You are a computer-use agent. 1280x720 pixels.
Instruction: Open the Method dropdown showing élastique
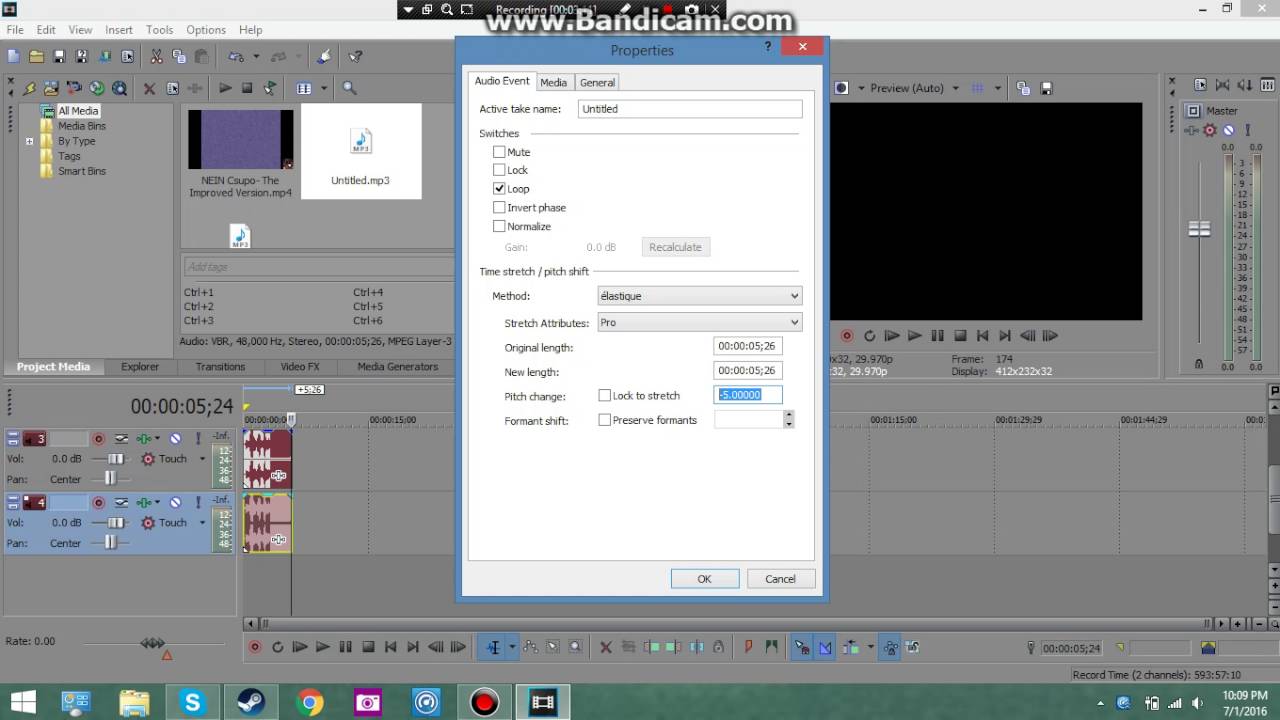pos(699,296)
